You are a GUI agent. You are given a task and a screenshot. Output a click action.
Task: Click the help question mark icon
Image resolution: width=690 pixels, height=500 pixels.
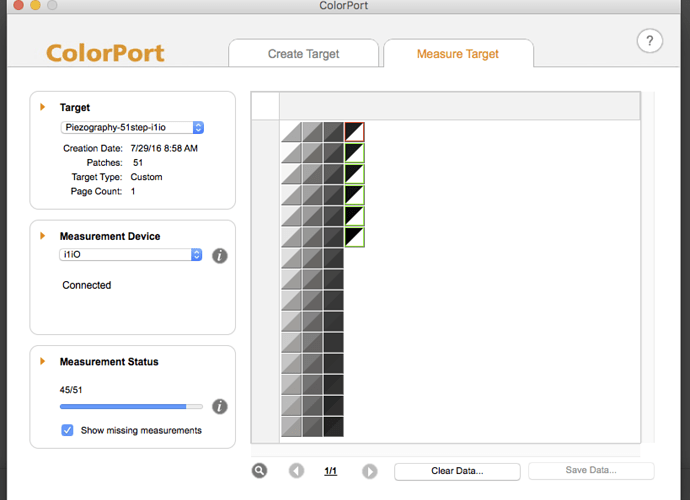tap(650, 41)
